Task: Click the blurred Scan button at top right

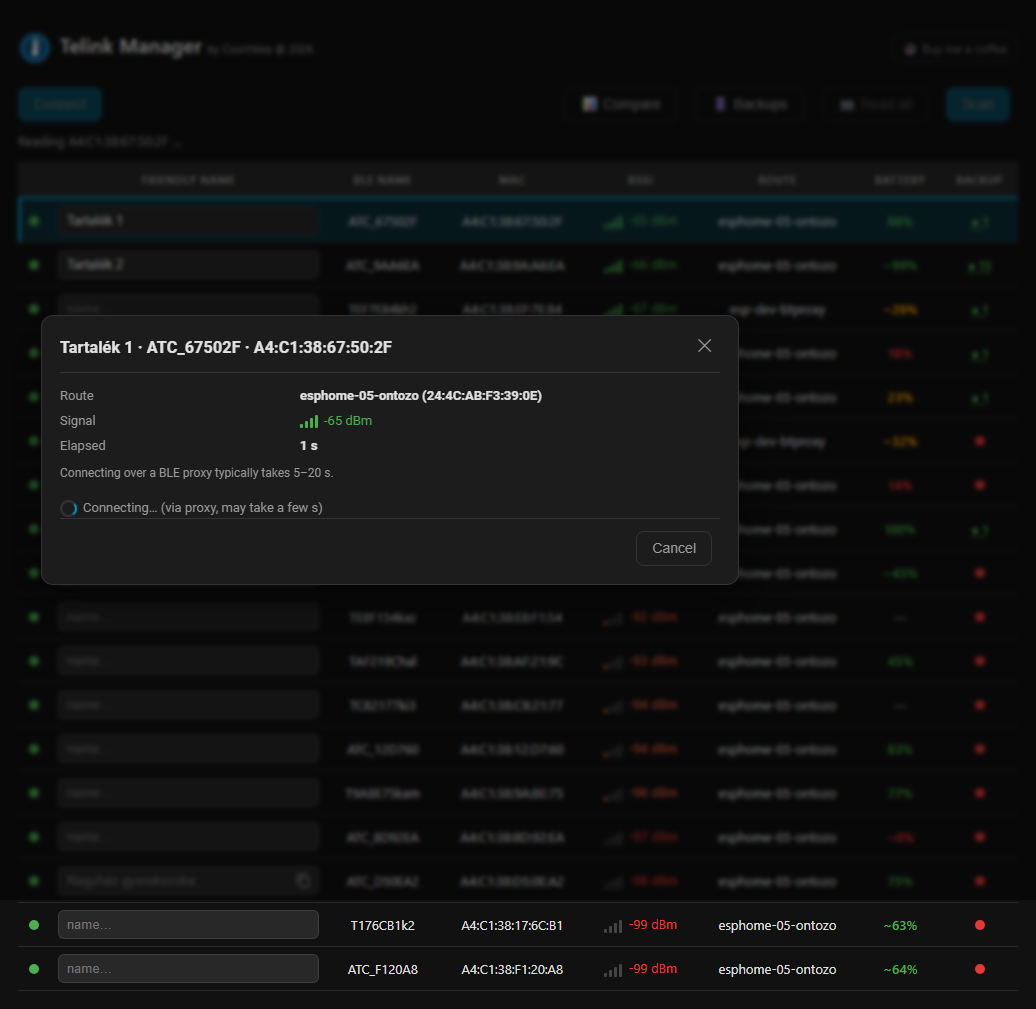Action: [978, 104]
